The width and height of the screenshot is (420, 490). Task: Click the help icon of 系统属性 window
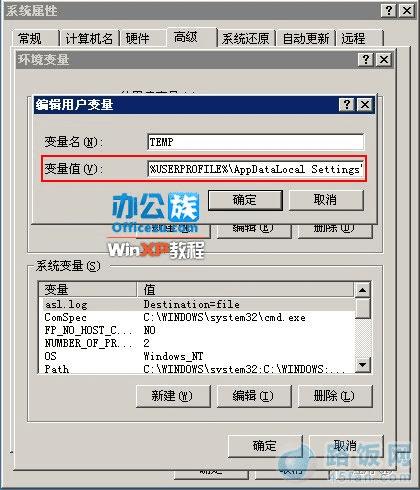389,11
